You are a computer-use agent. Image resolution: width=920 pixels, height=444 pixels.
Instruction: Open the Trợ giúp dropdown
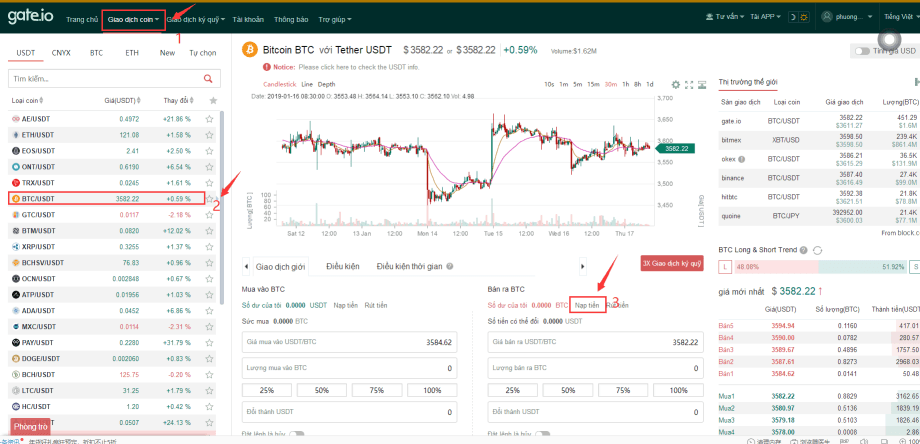[x=335, y=19]
